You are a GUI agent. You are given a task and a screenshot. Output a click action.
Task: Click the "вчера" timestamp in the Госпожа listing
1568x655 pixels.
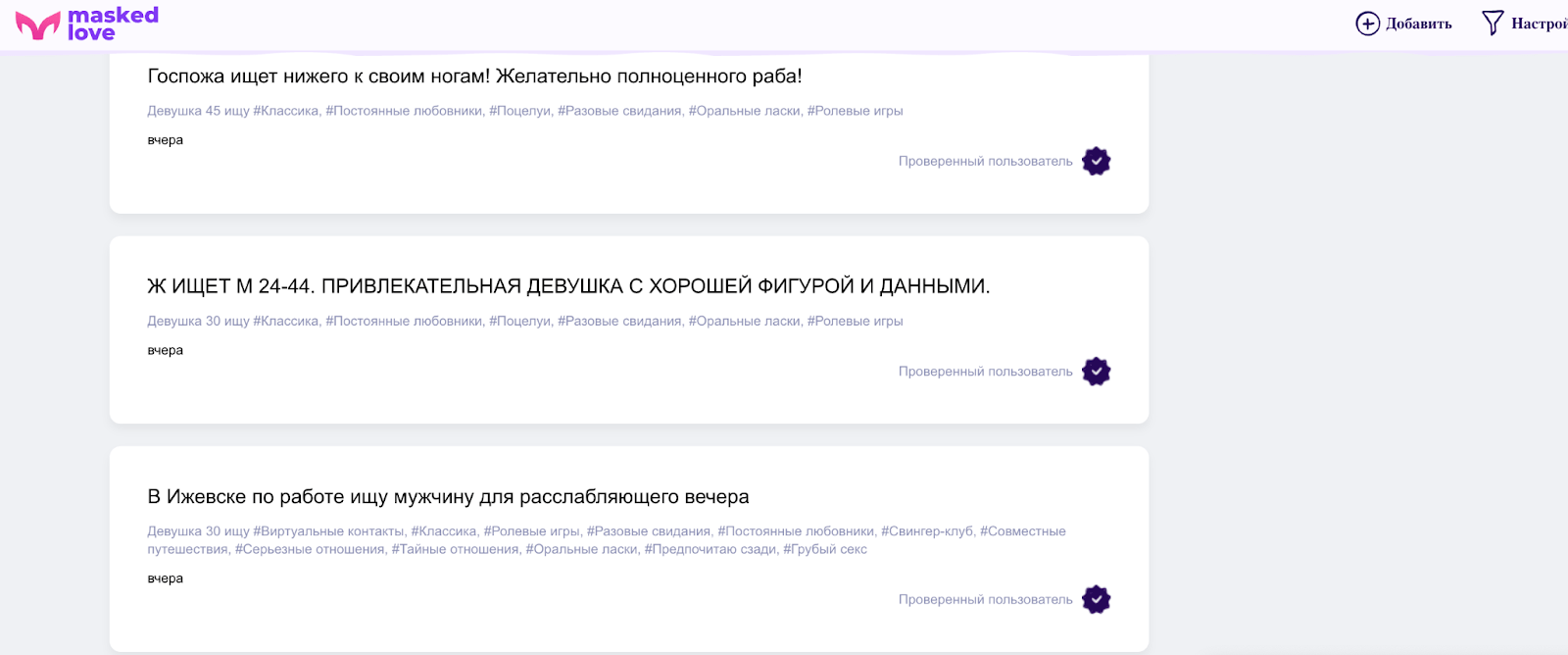pyautogui.click(x=166, y=140)
